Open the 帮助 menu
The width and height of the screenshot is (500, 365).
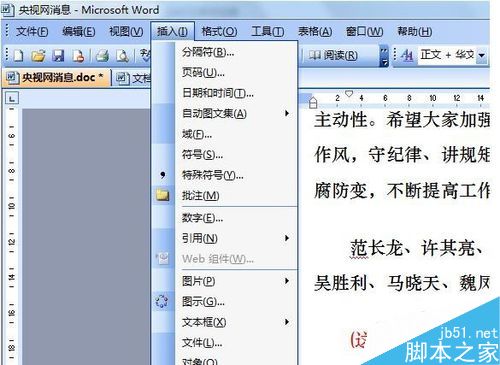click(415, 32)
